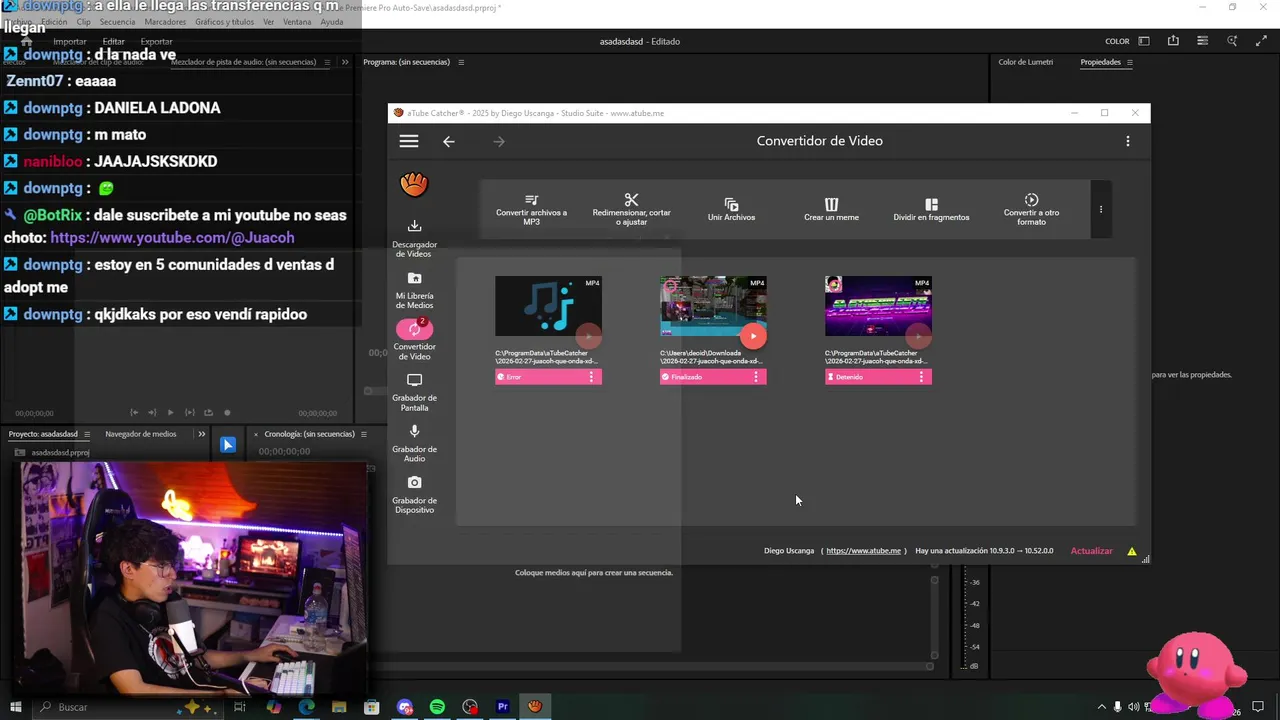The width and height of the screenshot is (1280, 720).
Task: Go back with the aTube Catcher back arrow
Action: click(448, 141)
